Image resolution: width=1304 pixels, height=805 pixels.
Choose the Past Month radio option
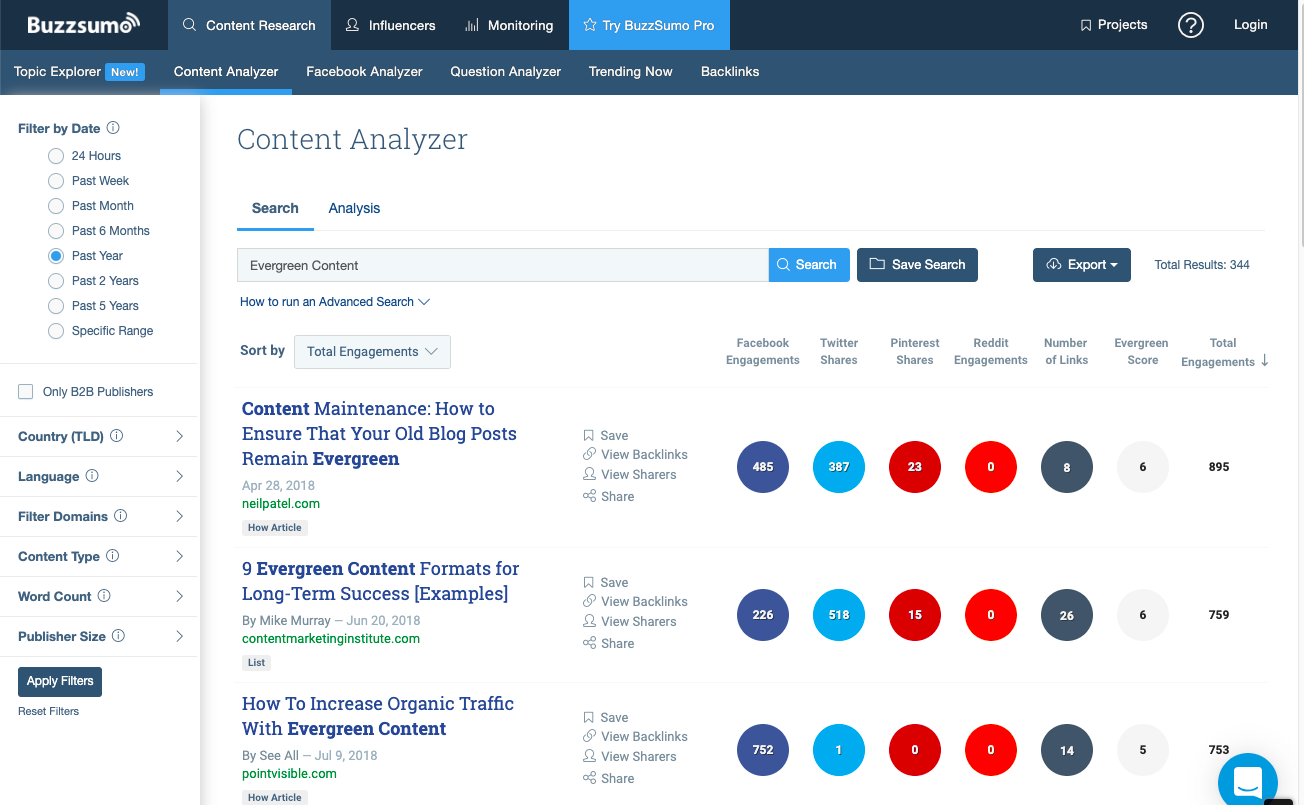56,206
